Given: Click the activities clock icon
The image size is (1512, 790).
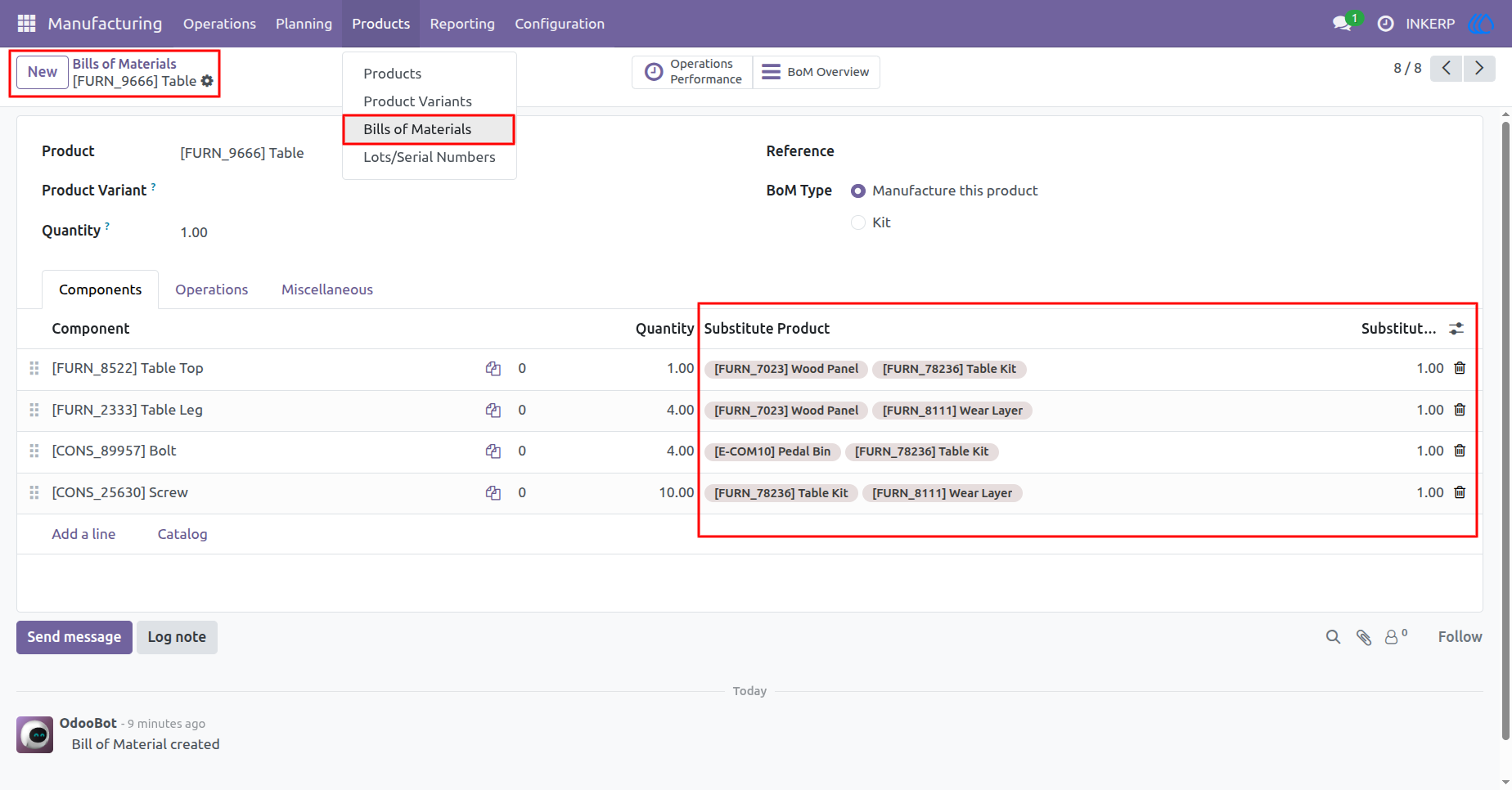Looking at the screenshot, I should (1385, 24).
